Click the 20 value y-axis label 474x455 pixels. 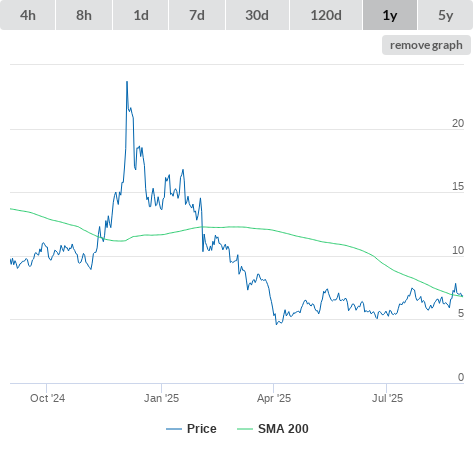(458, 124)
